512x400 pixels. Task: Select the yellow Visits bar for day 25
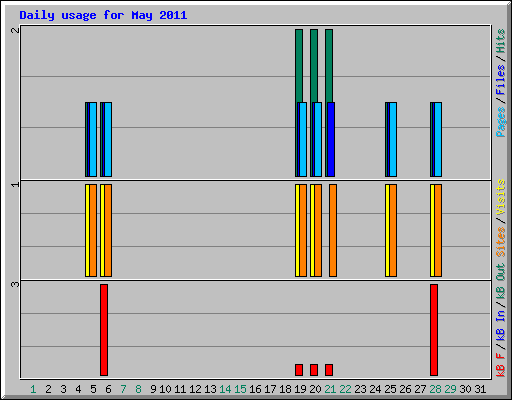coord(387,230)
